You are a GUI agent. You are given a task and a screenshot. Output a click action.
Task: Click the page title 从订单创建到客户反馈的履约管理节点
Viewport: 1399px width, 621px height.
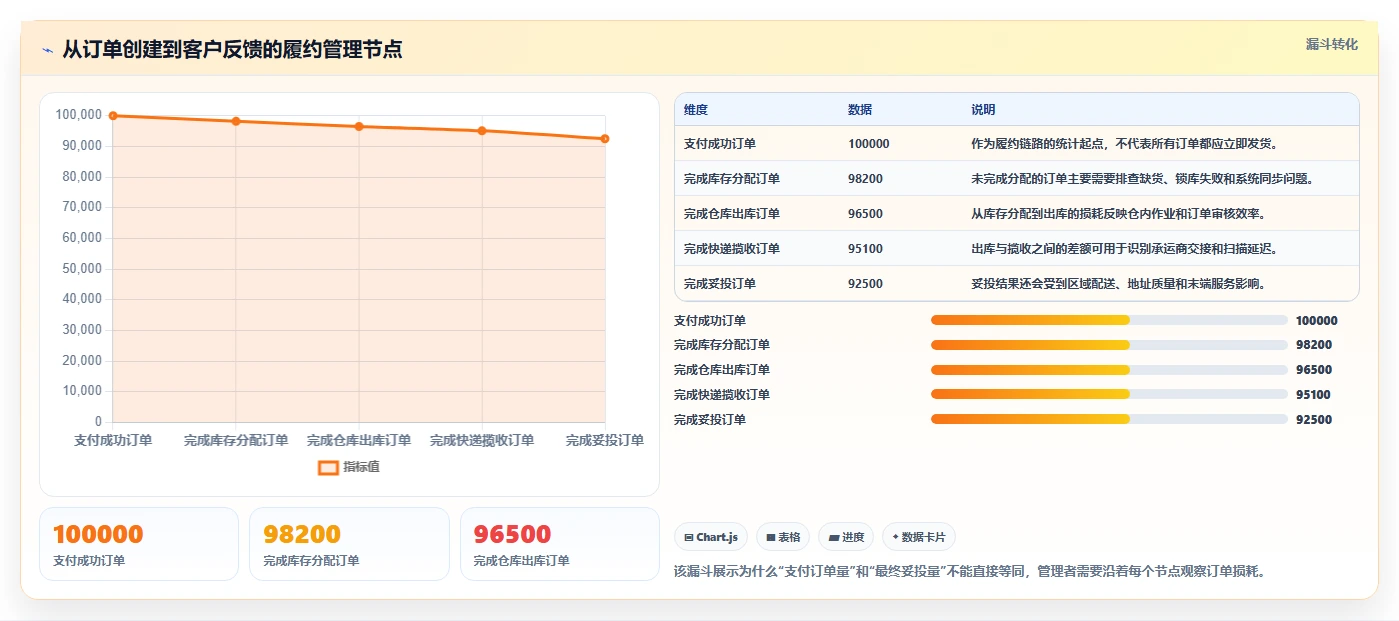click(232, 50)
